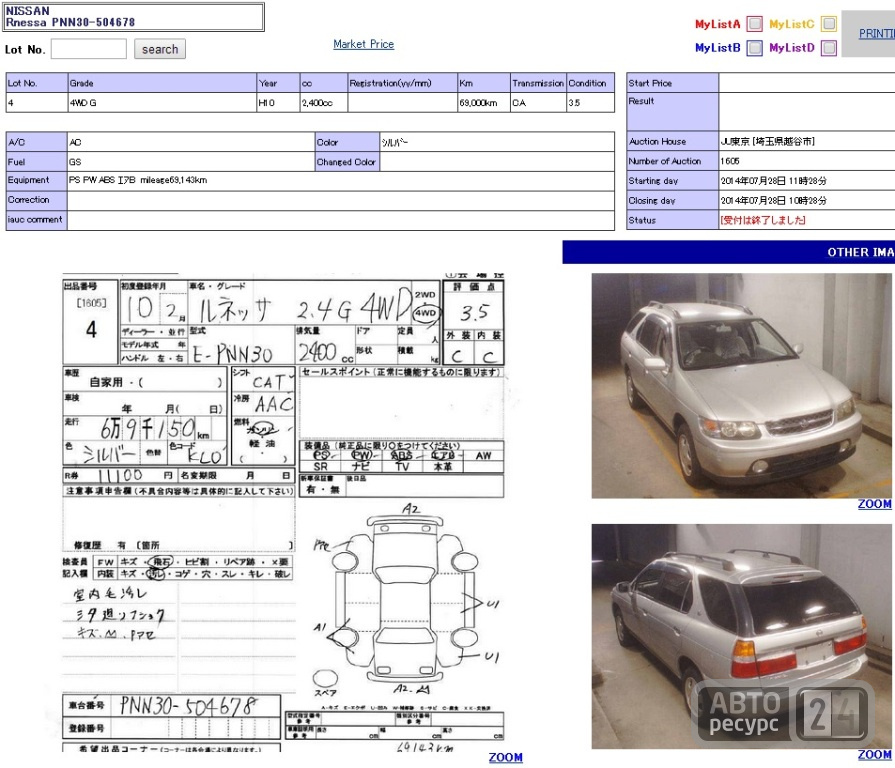
Task: Open the Market Price link
Action: [364, 44]
